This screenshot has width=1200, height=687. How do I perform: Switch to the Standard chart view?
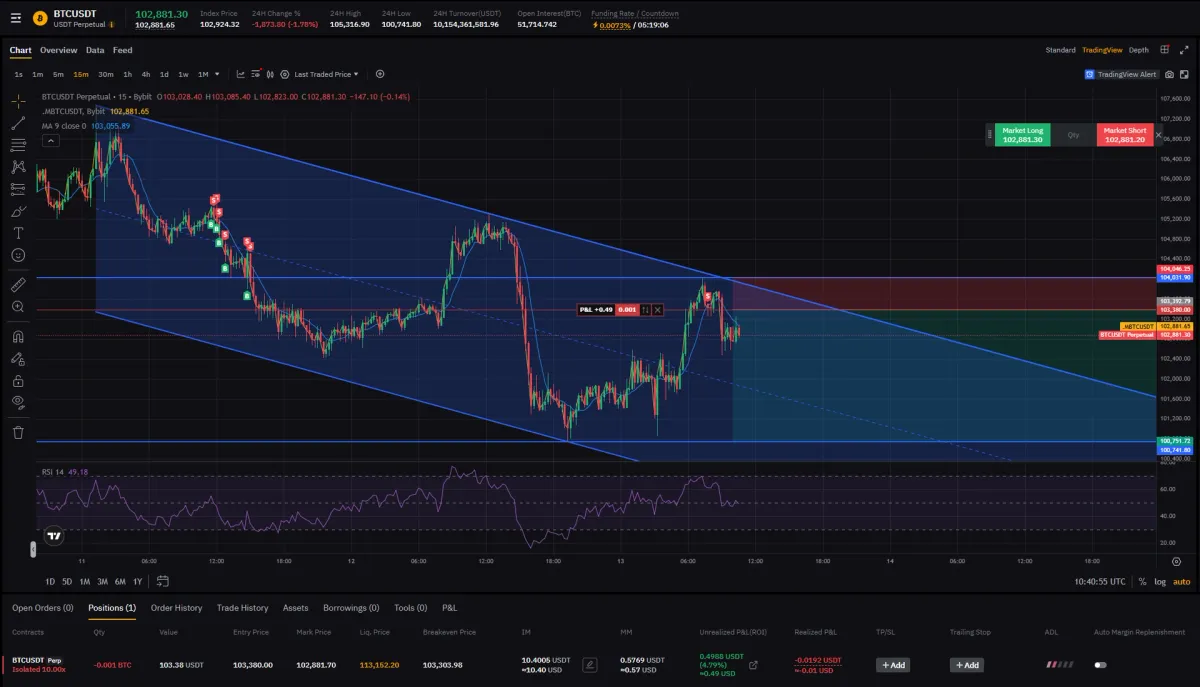pos(1061,50)
